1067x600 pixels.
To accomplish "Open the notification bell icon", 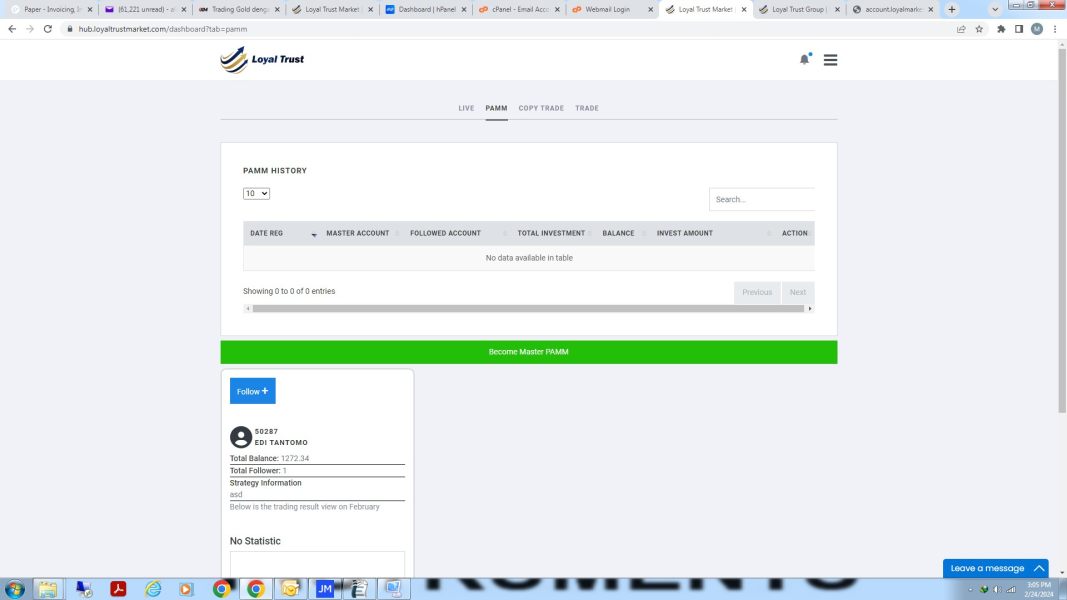I will tap(804, 59).
